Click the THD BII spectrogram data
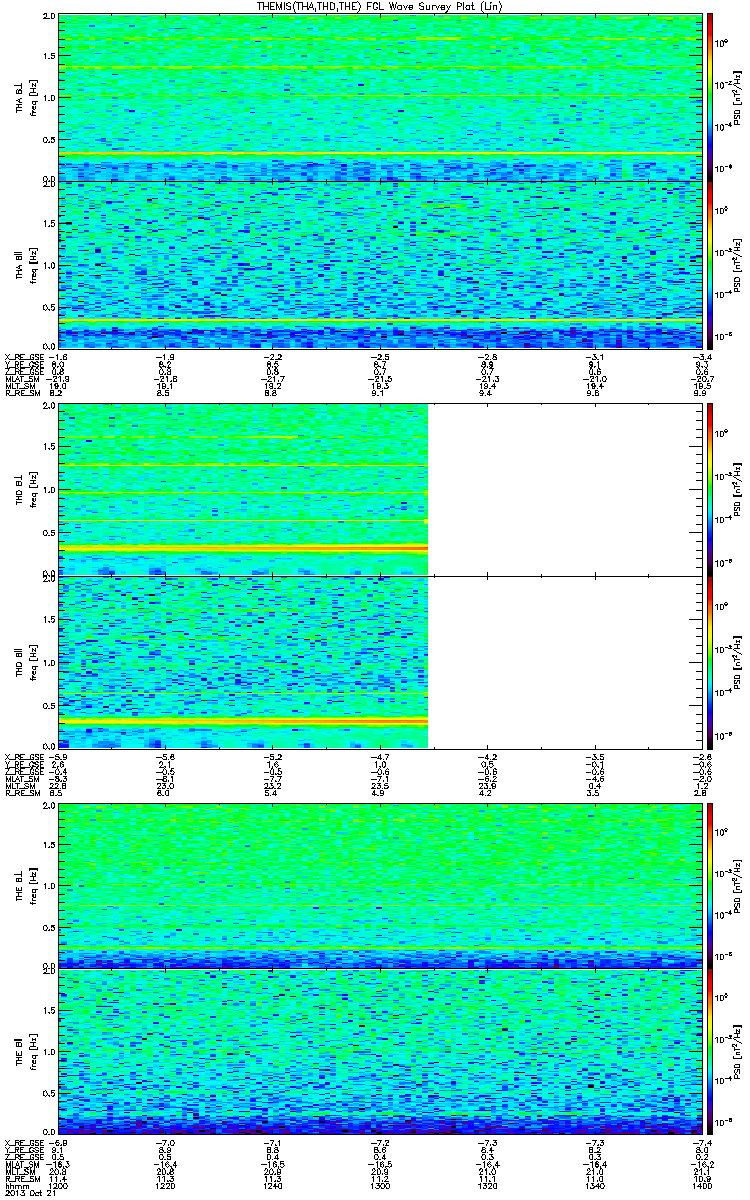Screen dimensions: 750x1200 (243, 662)
